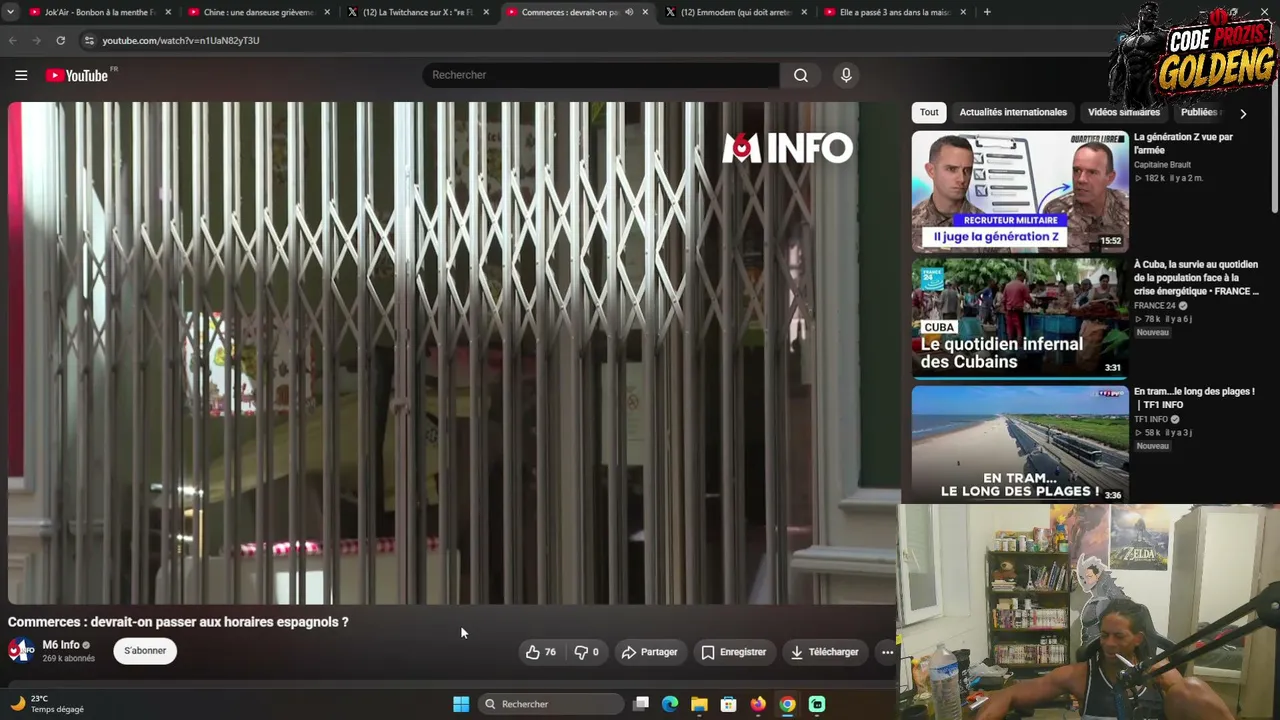Image resolution: width=1280 pixels, height=720 pixels.
Task: Click the 'En tram... le long des plages' thumbnail
Action: pos(1020,444)
